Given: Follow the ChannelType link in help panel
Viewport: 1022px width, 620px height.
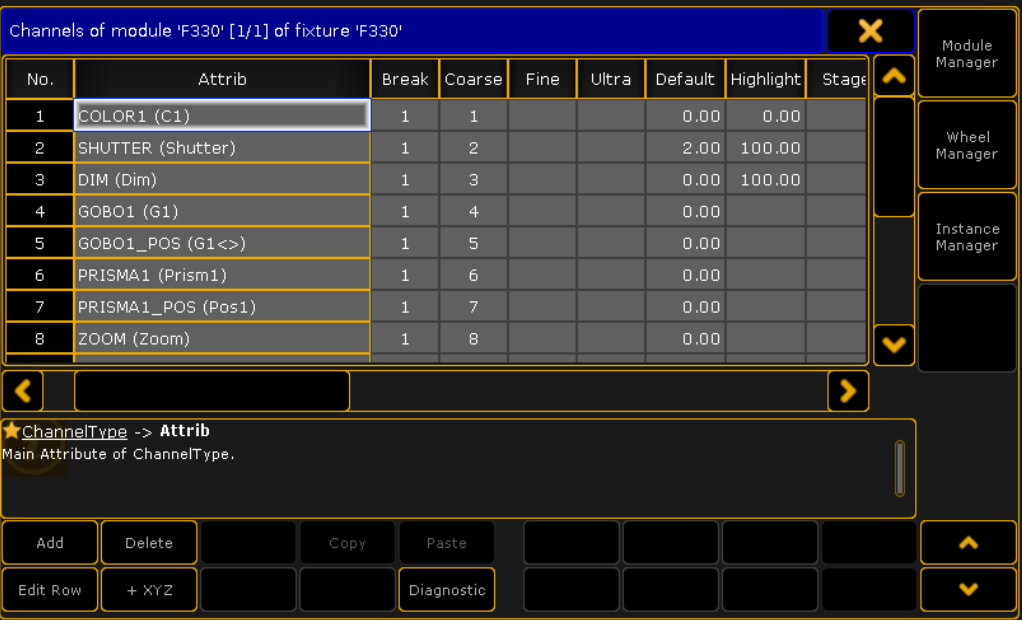Looking at the screenshot, I should (x=74, y=432).
